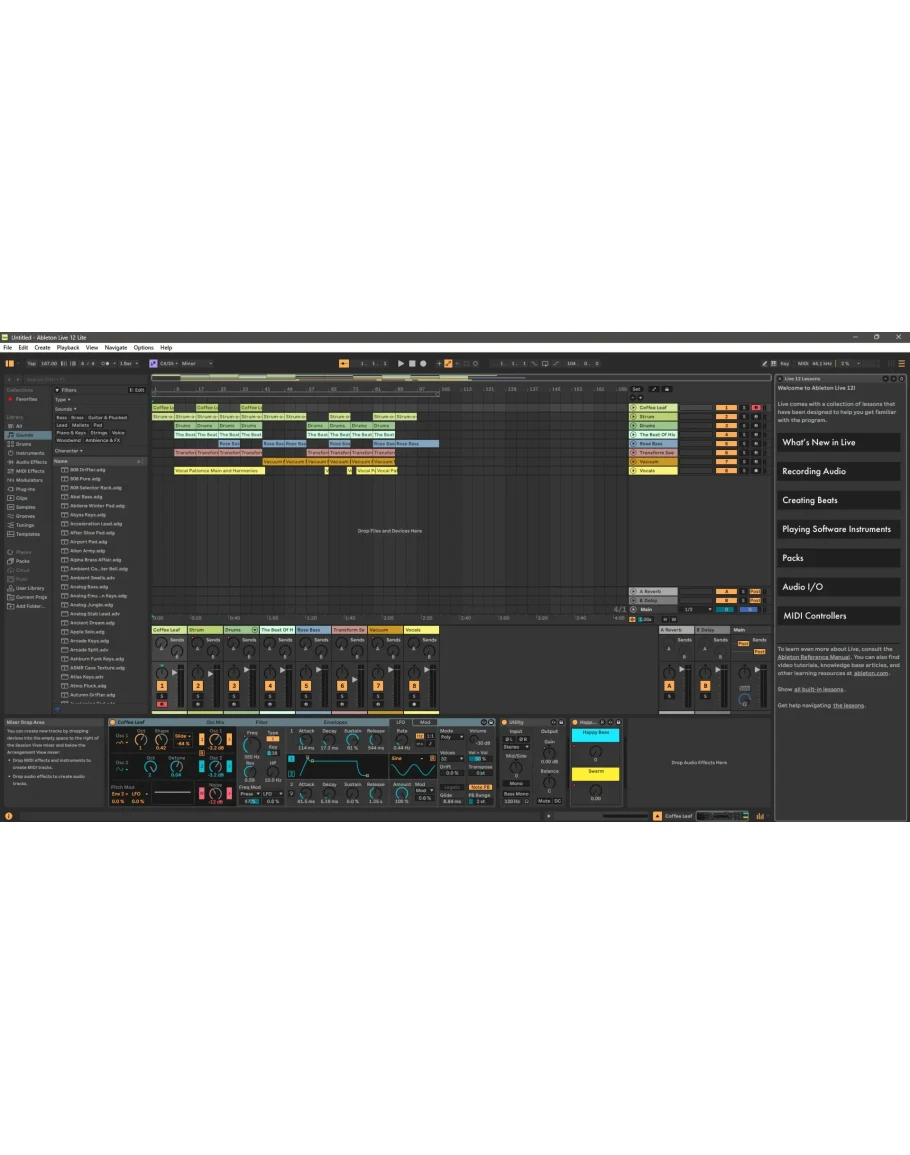Toggle the Coffee Leaf track activator
Image resolution: width=910 pixels, height=1155 pixels.
pos(725,408)
